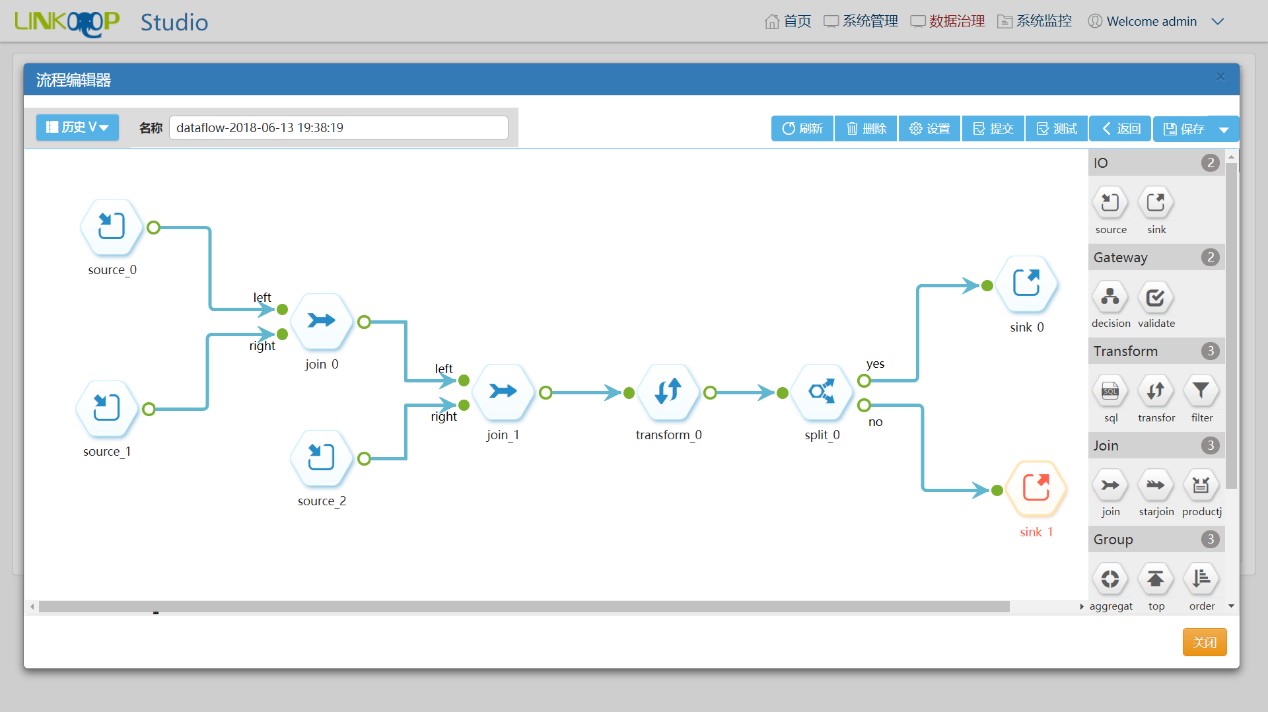Open the Welcome admin user menu
Viewport: 1268px width, 712px height.
click(1155, 21)
